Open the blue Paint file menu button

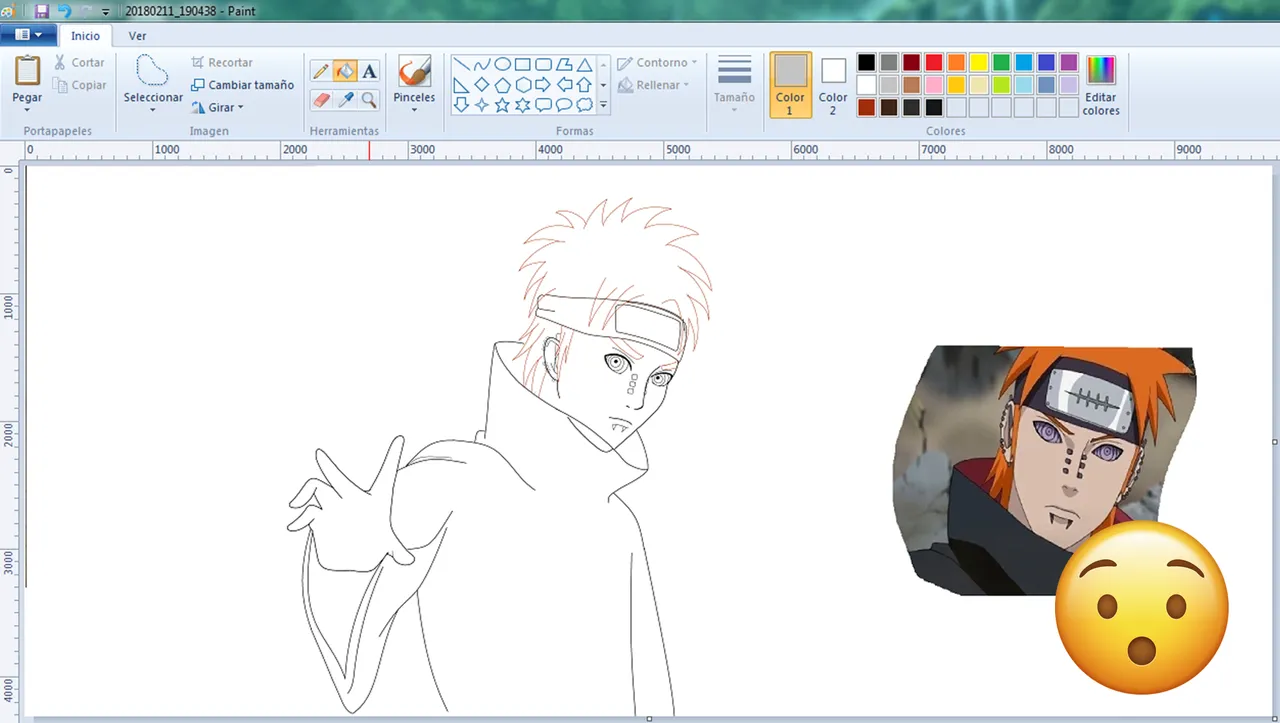click(28, 35)
